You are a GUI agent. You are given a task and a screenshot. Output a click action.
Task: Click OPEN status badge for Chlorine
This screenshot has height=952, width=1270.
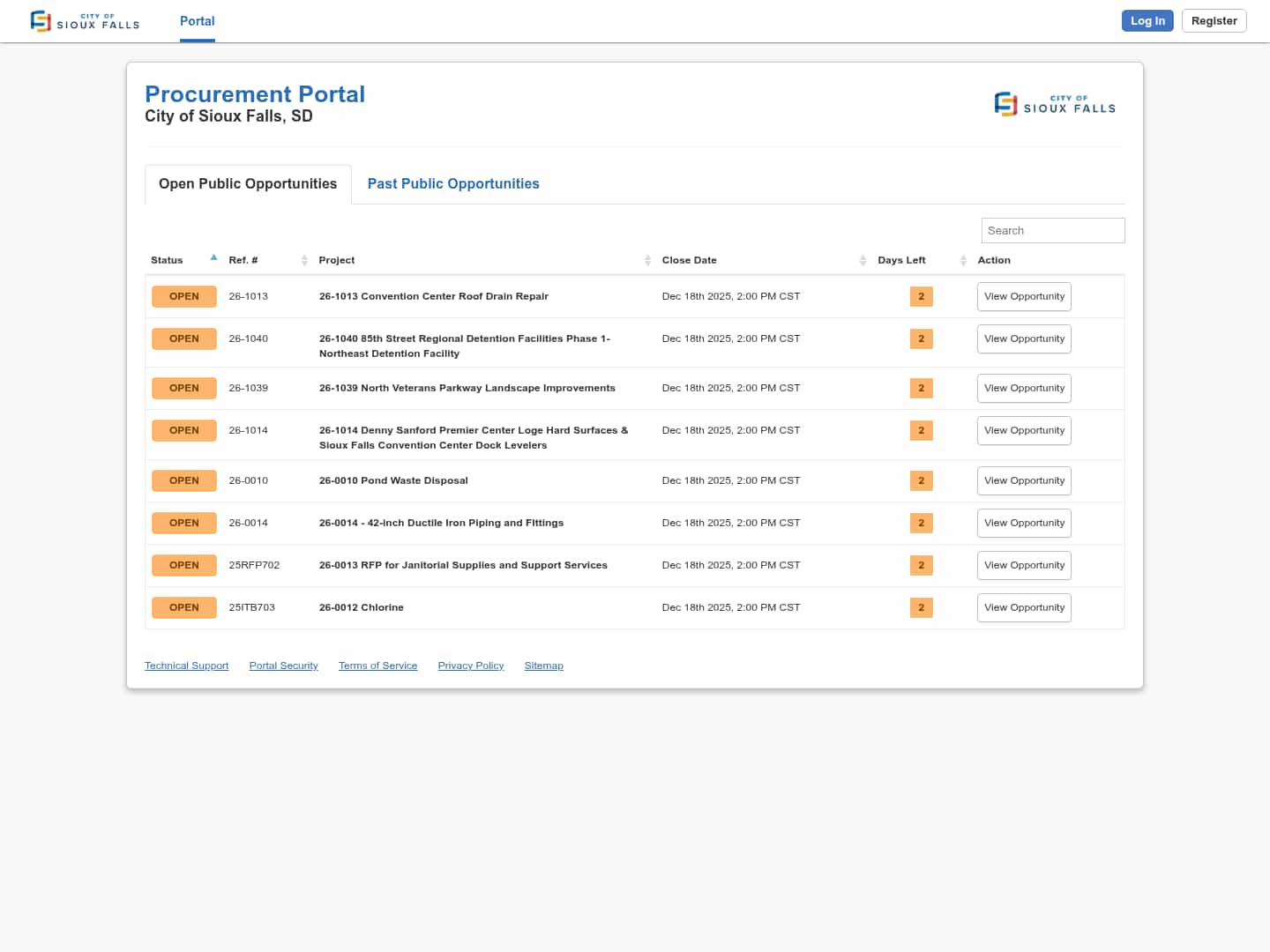click(x=183, y=607)
